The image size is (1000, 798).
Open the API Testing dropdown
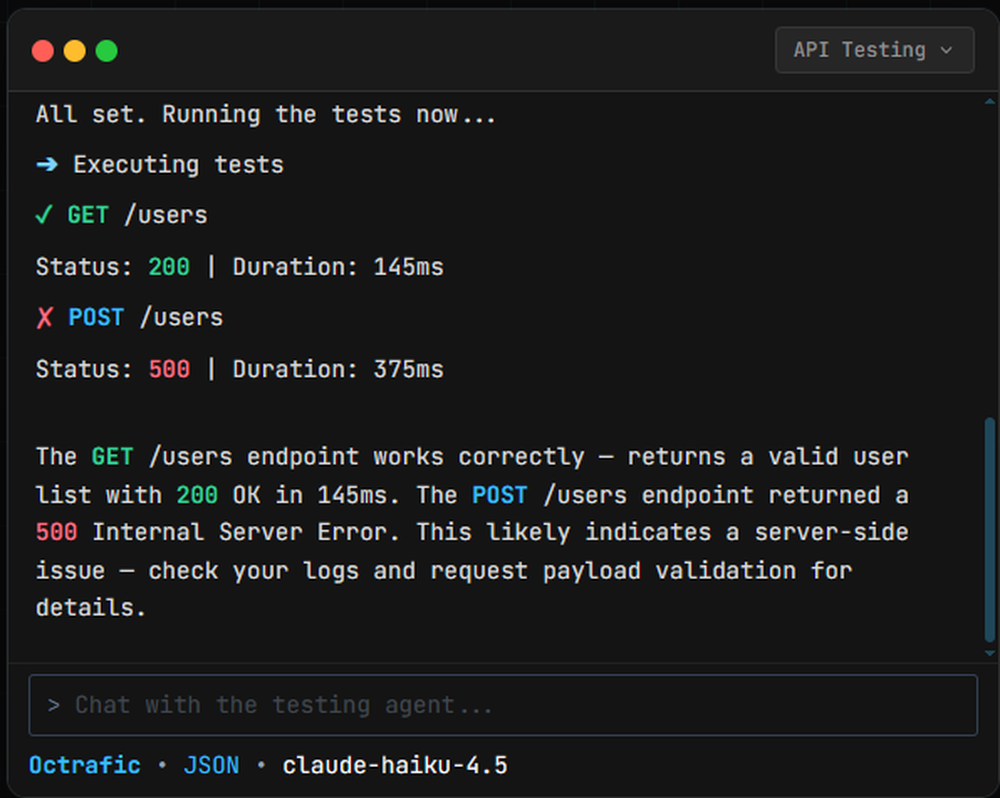point(874,50)
